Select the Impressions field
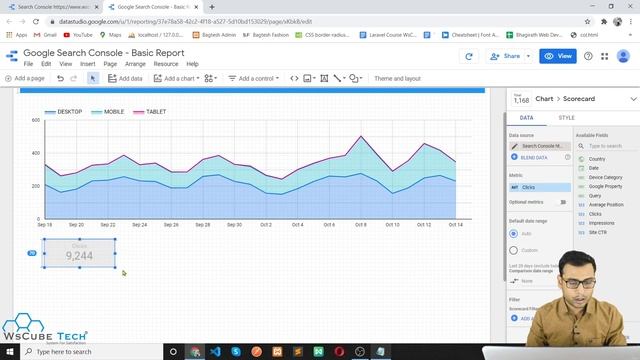This screenshot has height=360, width=640. tap(601, 223)
